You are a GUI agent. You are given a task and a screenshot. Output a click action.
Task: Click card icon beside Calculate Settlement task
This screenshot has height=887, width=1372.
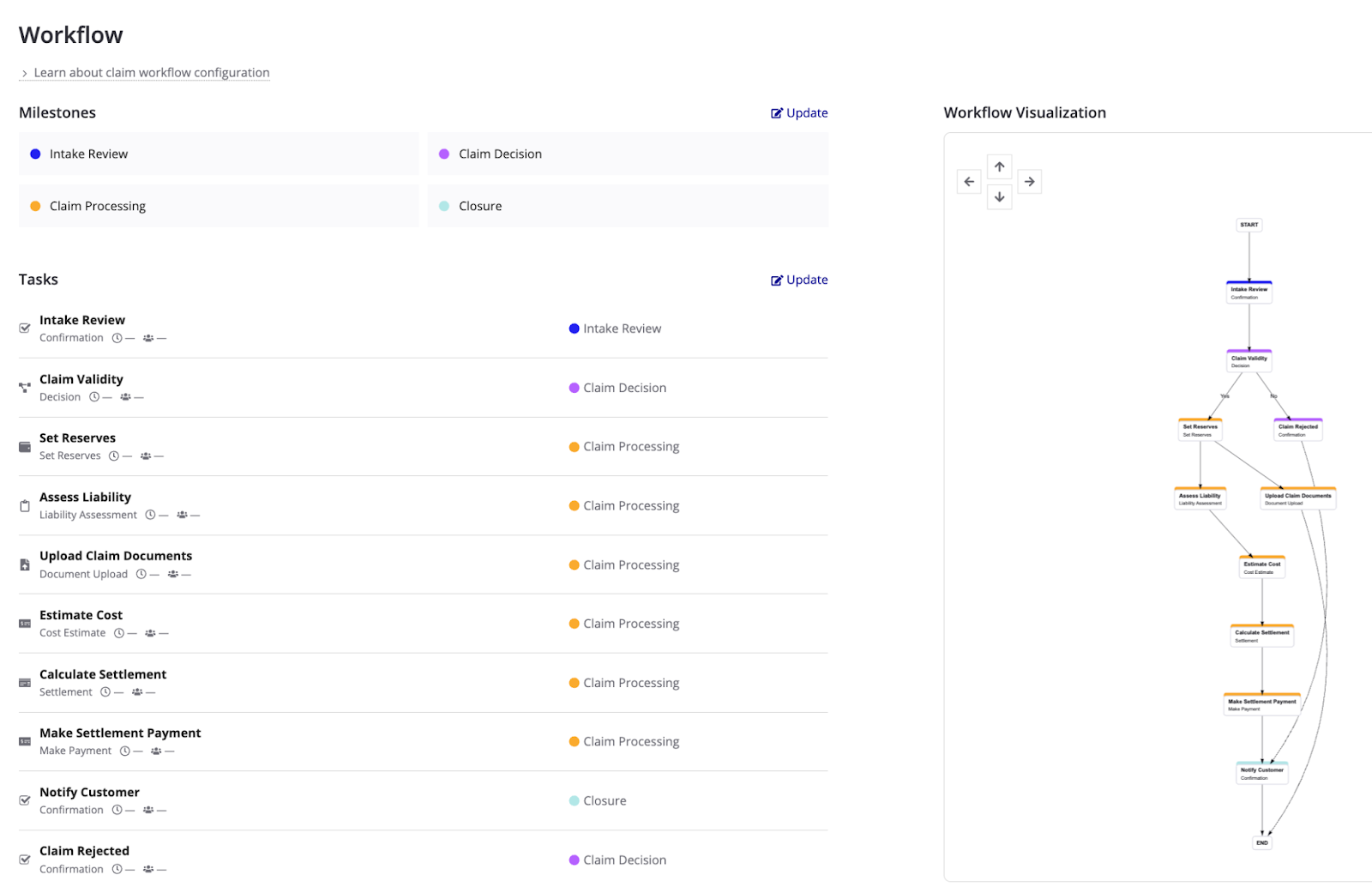tap(25, 683)
